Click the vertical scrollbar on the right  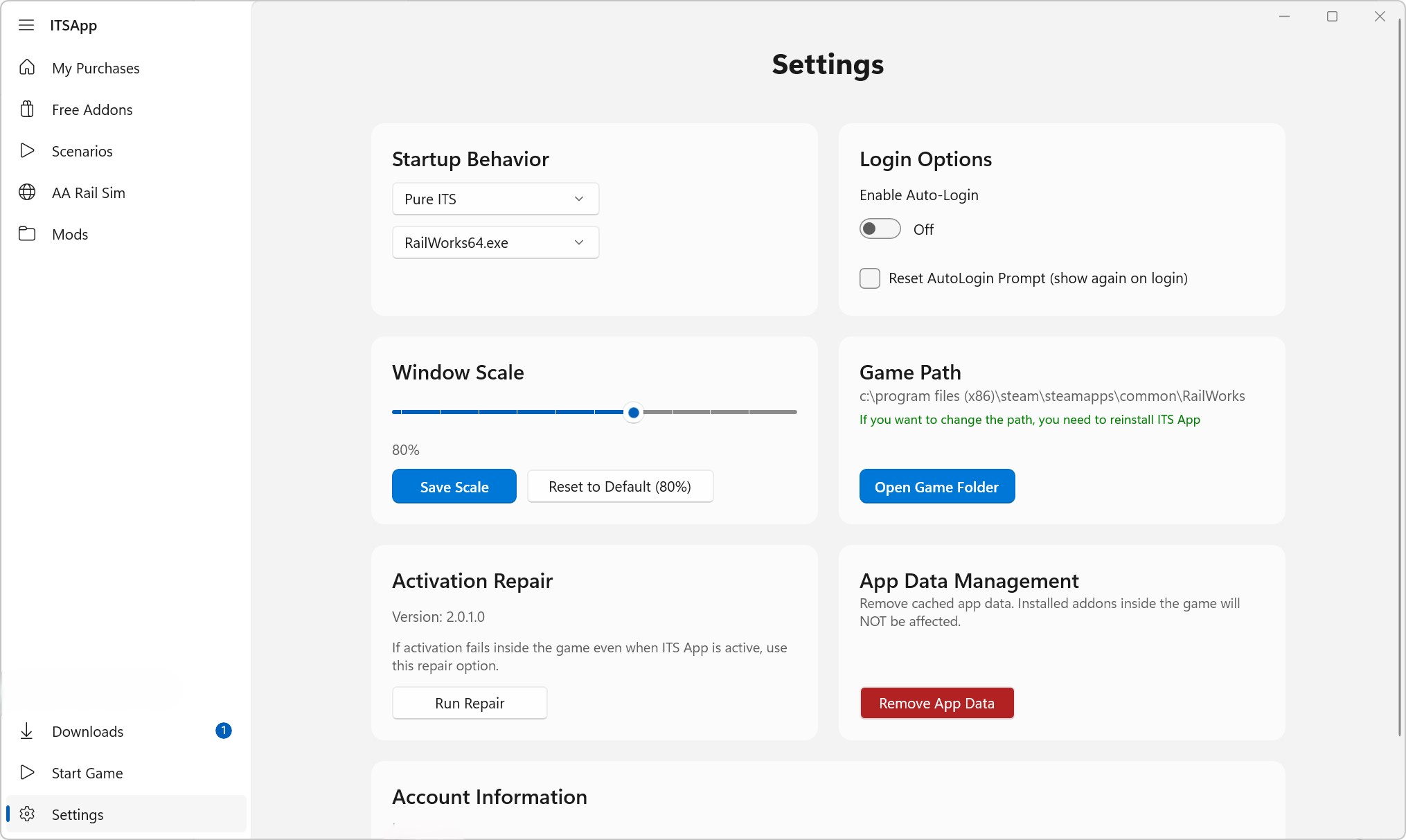pos(1400,377)
